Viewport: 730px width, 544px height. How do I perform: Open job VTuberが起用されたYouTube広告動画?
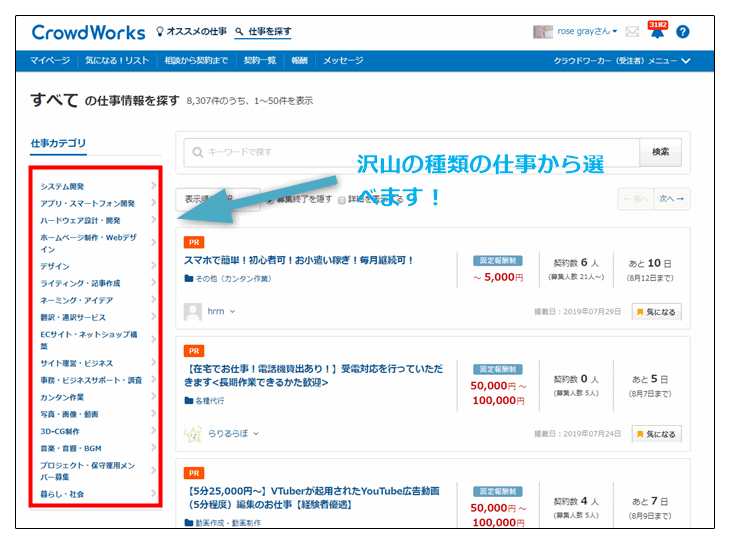312,497
